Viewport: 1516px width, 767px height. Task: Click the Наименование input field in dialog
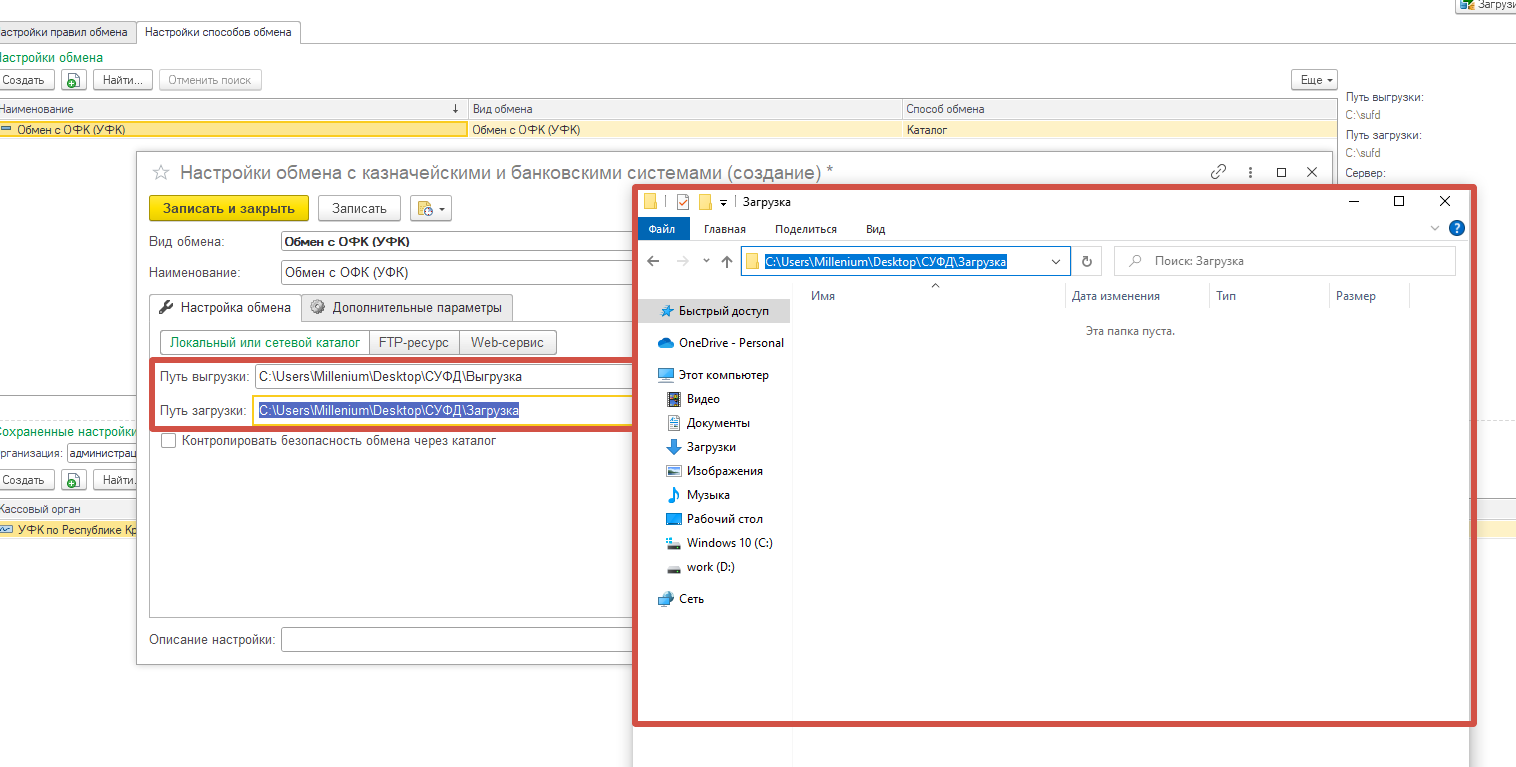tap(458, 272)
